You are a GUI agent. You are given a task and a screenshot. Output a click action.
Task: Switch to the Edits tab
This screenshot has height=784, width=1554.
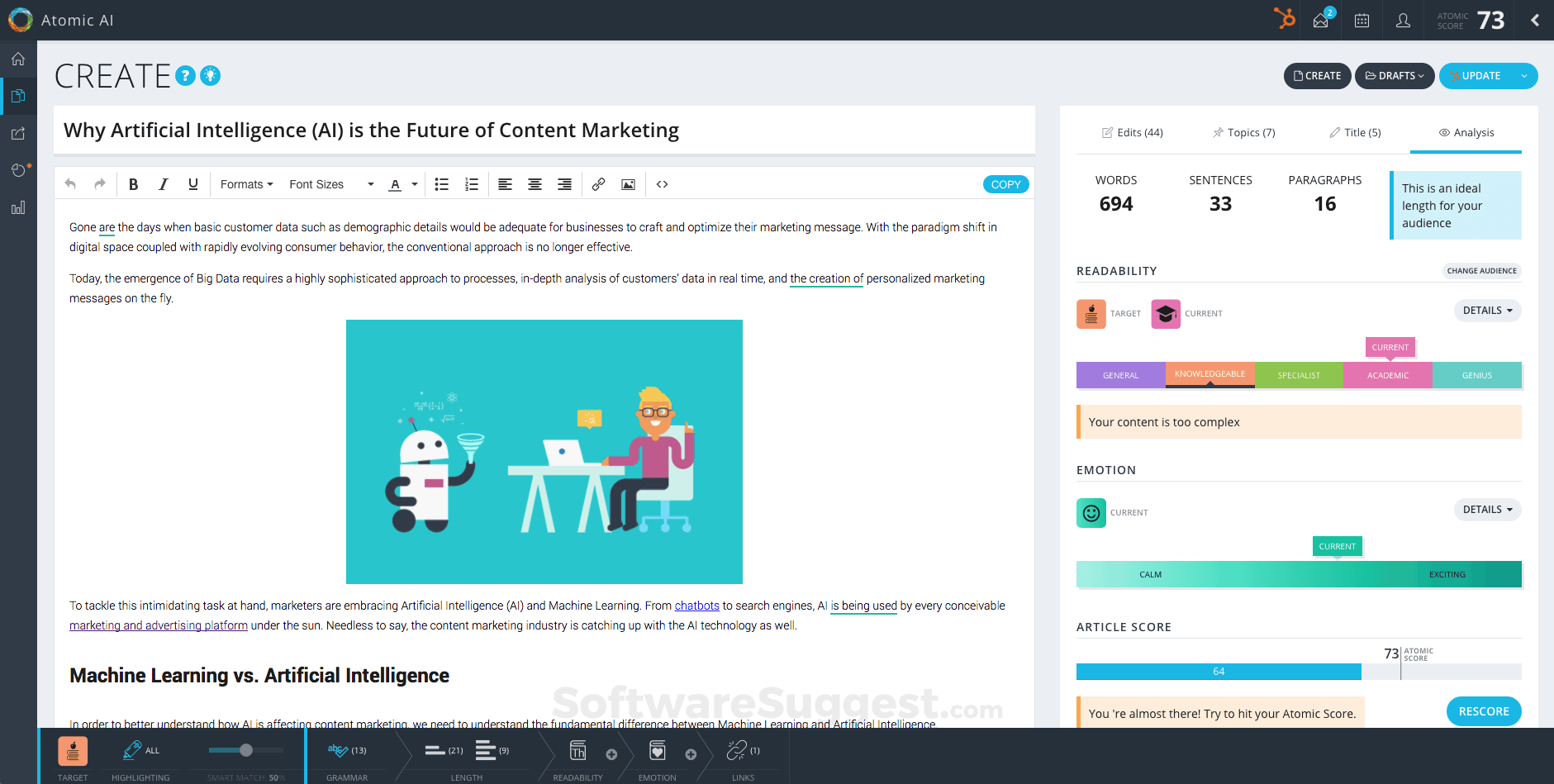1132,132
